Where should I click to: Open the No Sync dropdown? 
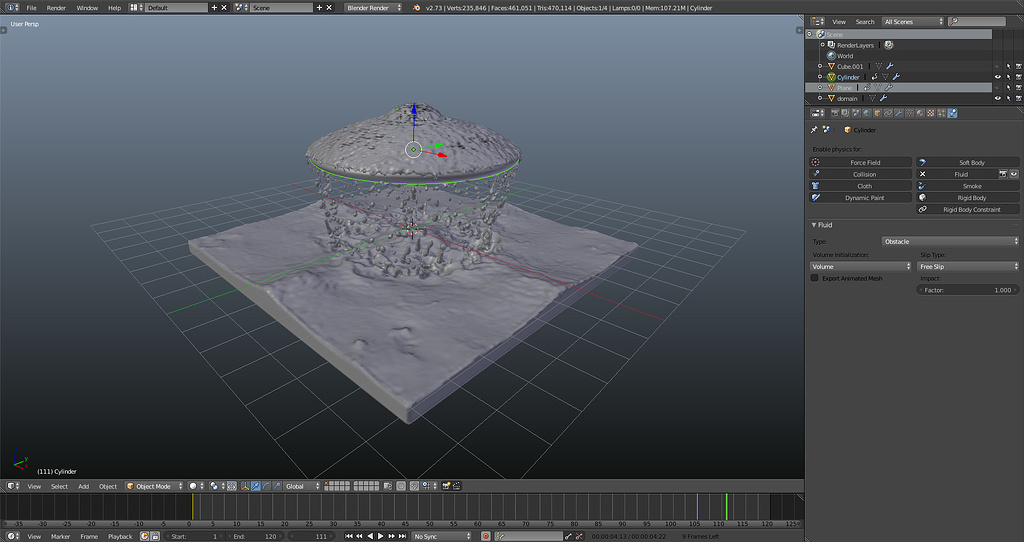tap(441, 536)
